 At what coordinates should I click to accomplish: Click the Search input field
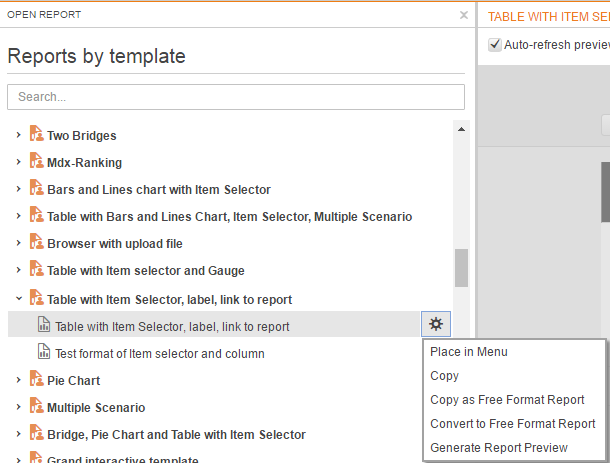236,97
